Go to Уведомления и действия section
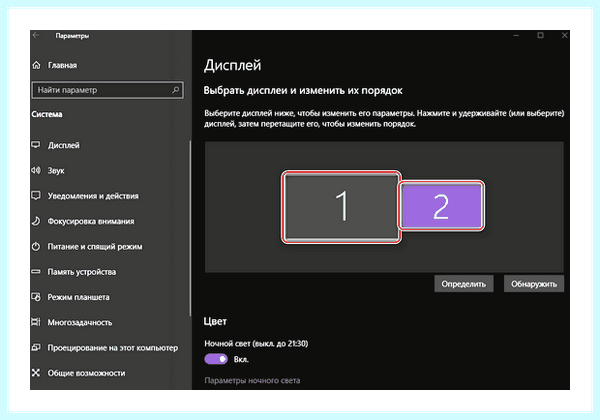Viewport: 600px width, 420px height. (93, 196)
